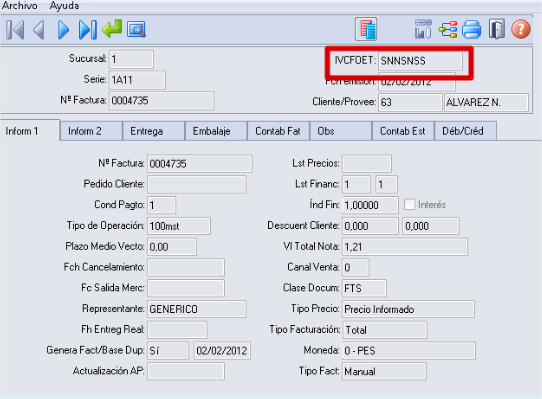The image size is (542, 399).
Task: Click the Genera Fact/Base Dup Sí field
Action: coord(168,351)
